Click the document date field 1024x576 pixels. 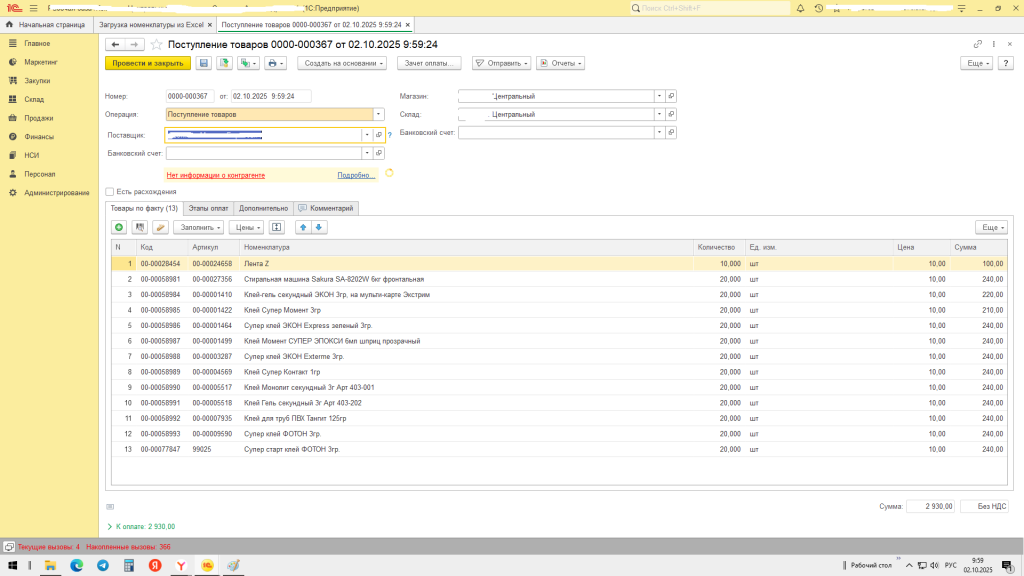(270, 96)
